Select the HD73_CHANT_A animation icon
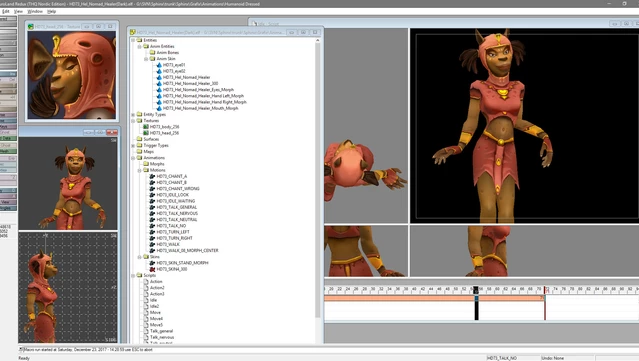Viewport: 639px width, 361px height. click(152, 176)
